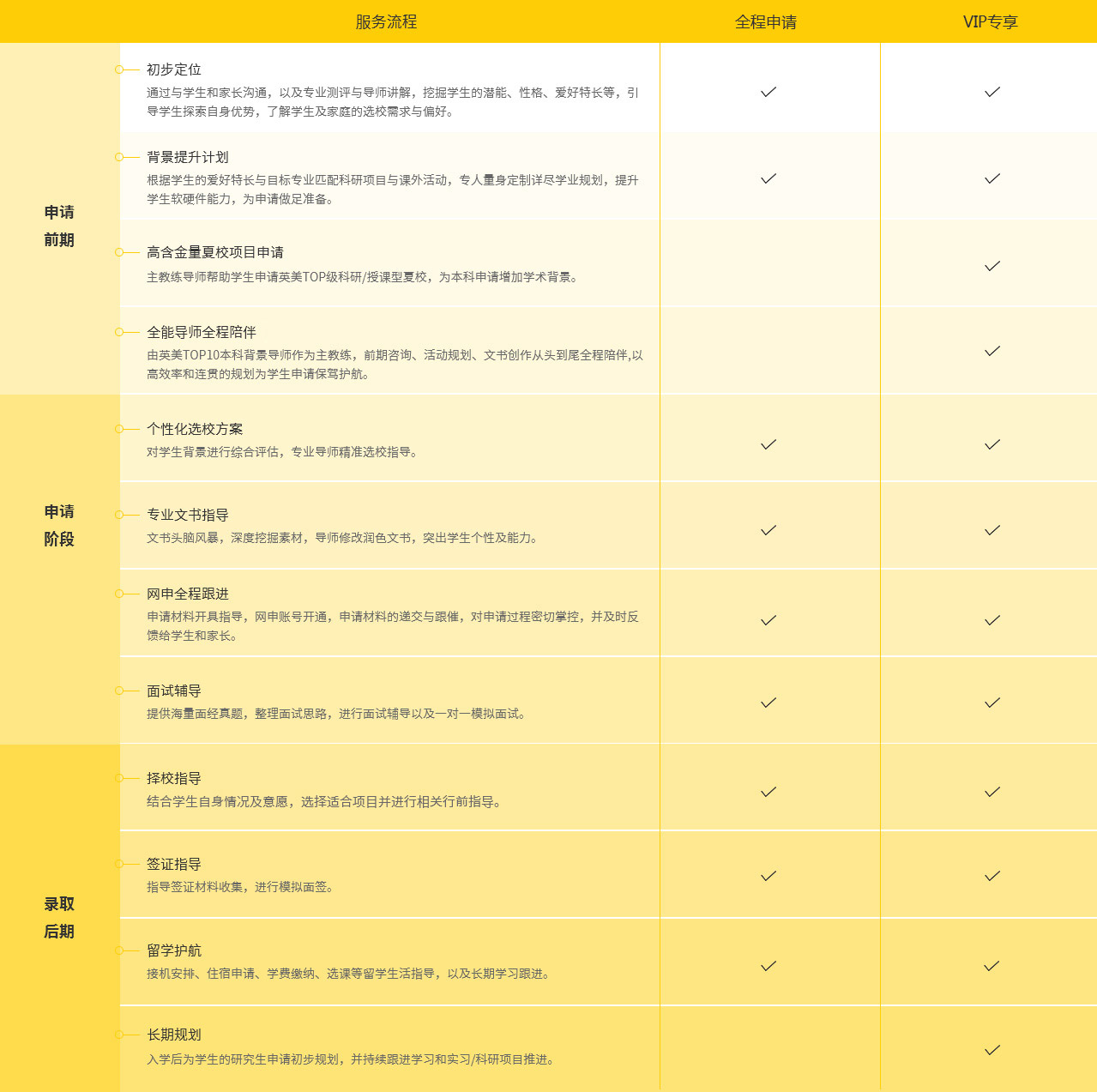Screen dimensions: 1097x1092
Task: Click VIP专享 checkmark in 全能导师全程陪伴 row
Action: coord(992,351)
